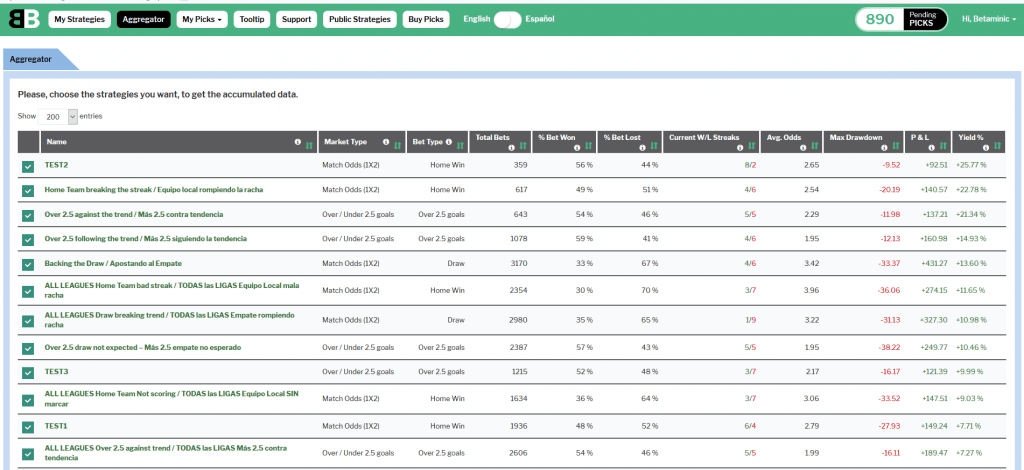Image resolution: width=1024 pixels, height=470 pixels.
Task: Go to Buy Picks page
Action: (426, 20)
